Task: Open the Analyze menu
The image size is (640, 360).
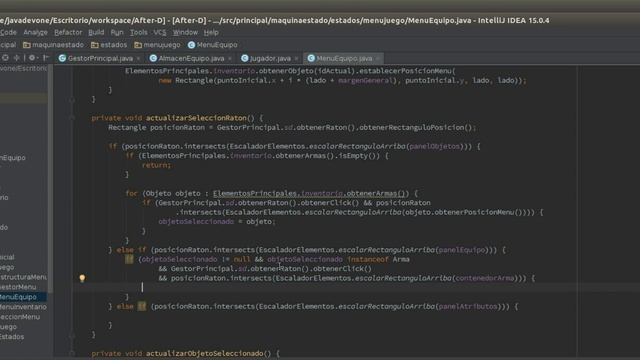Action: (35, 32)
